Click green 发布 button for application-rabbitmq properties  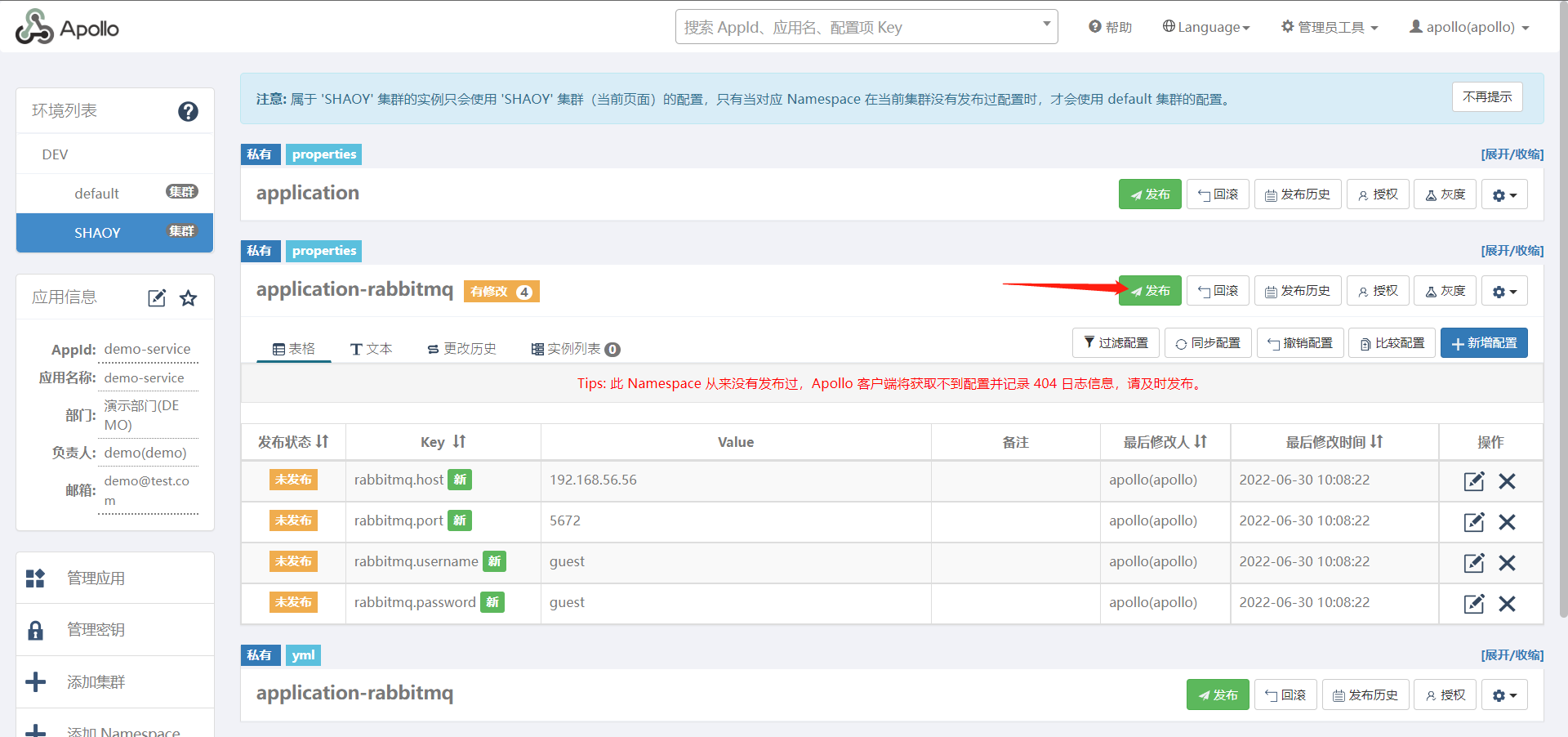1150,291
